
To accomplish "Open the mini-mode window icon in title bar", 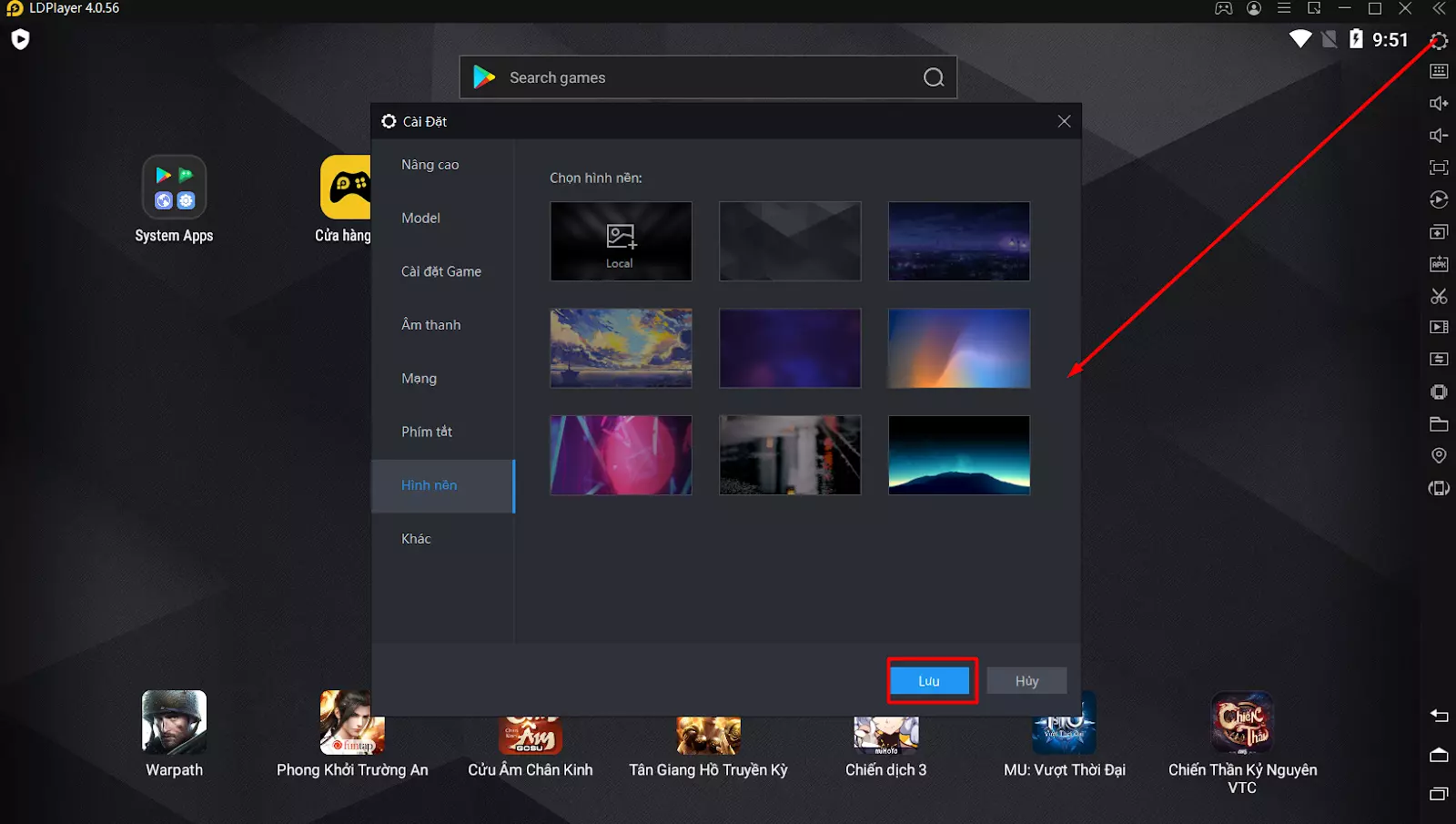I will pos(1314,8).
